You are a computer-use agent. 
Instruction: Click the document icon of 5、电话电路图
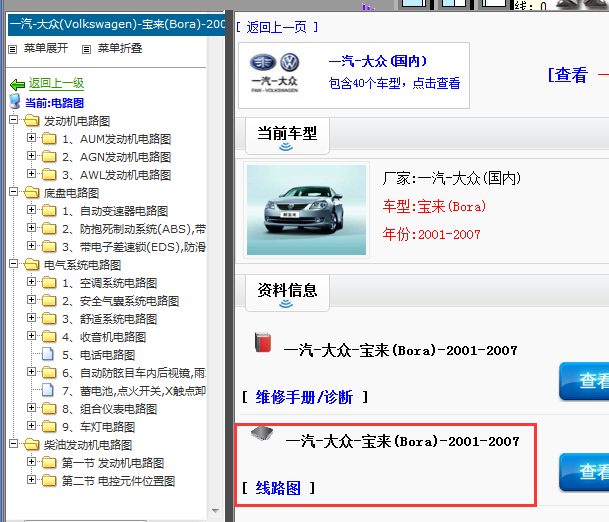(48, 354)
